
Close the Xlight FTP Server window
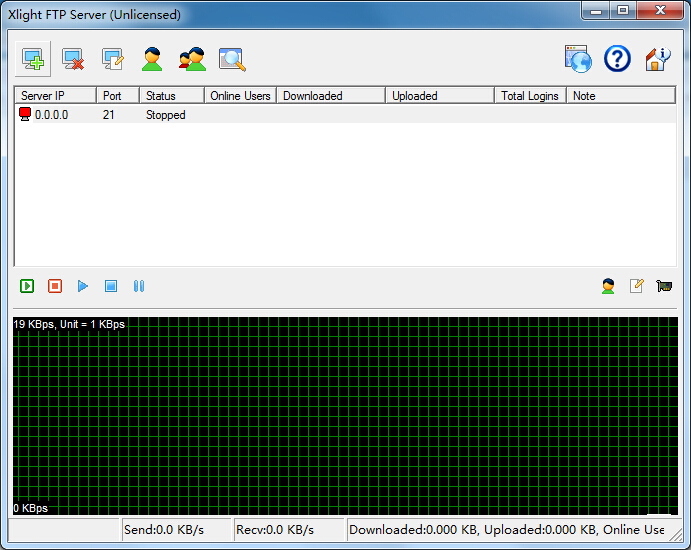click(660, 11)
